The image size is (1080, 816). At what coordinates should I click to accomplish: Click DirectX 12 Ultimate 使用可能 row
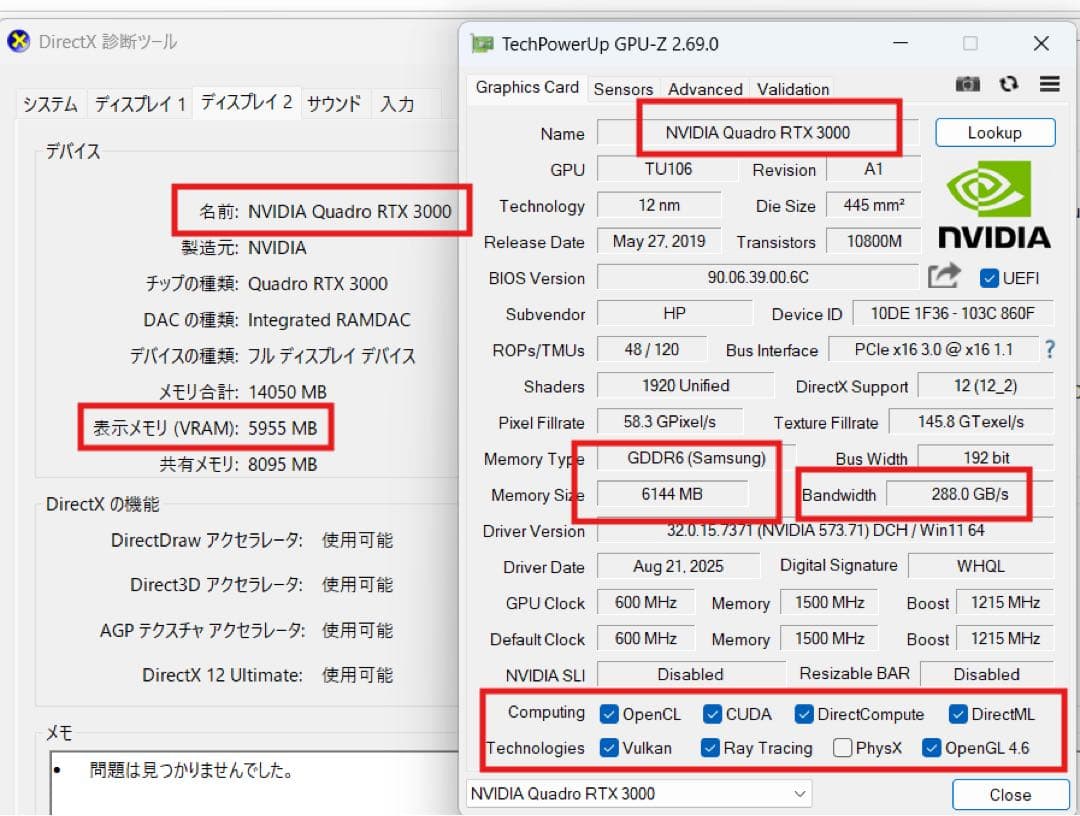point(267,675)
